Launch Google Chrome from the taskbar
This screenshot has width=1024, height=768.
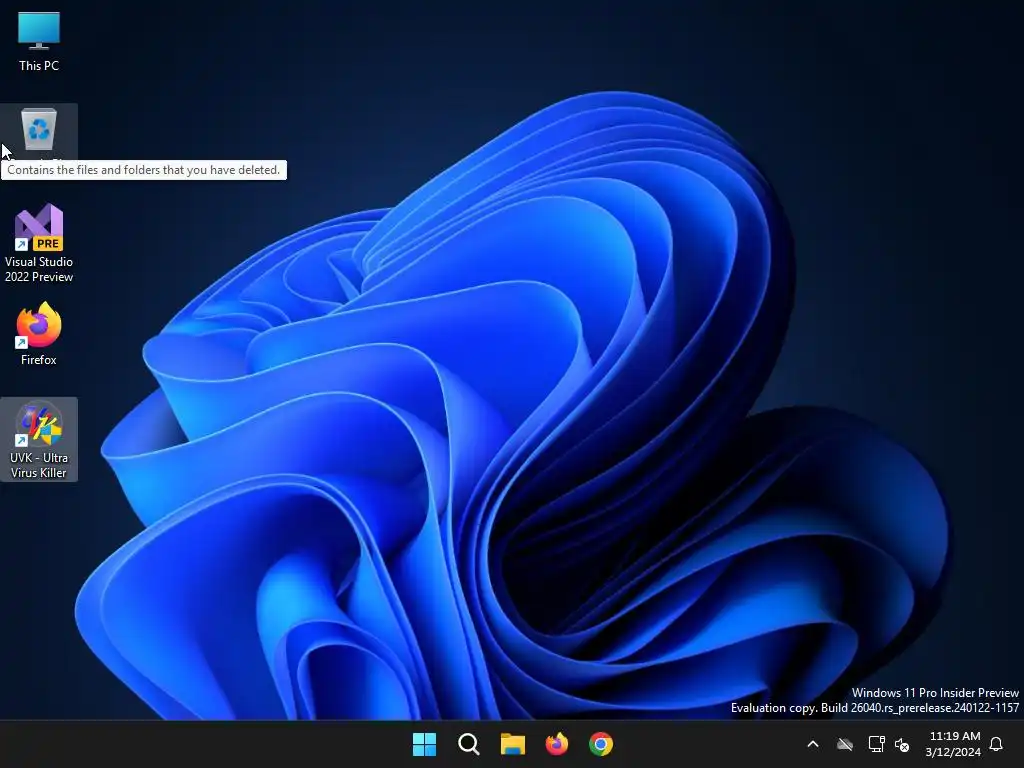tap(601, 744)
